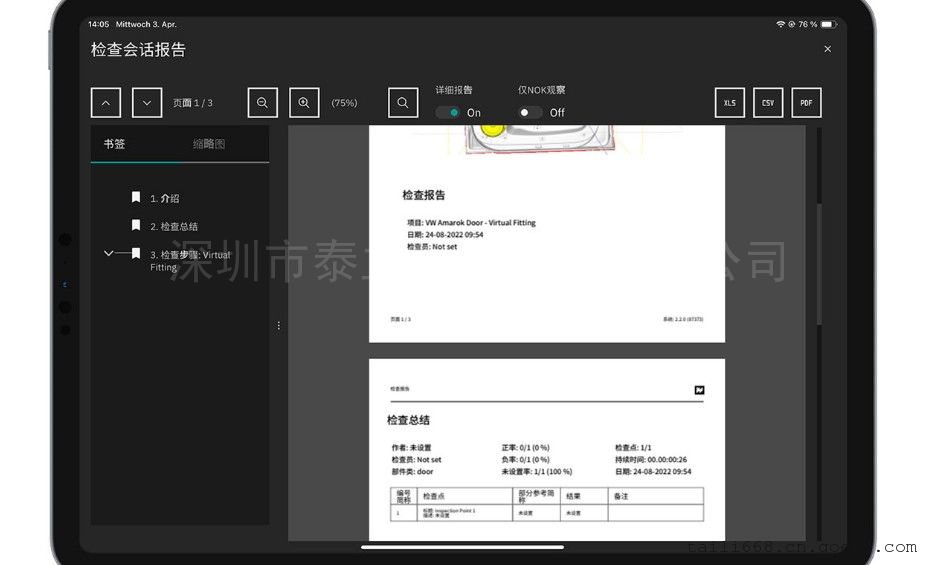Export the report as CSV
The height and width of the screenshot is (565, 950).
pyautogui.click(x=768, y=103)
